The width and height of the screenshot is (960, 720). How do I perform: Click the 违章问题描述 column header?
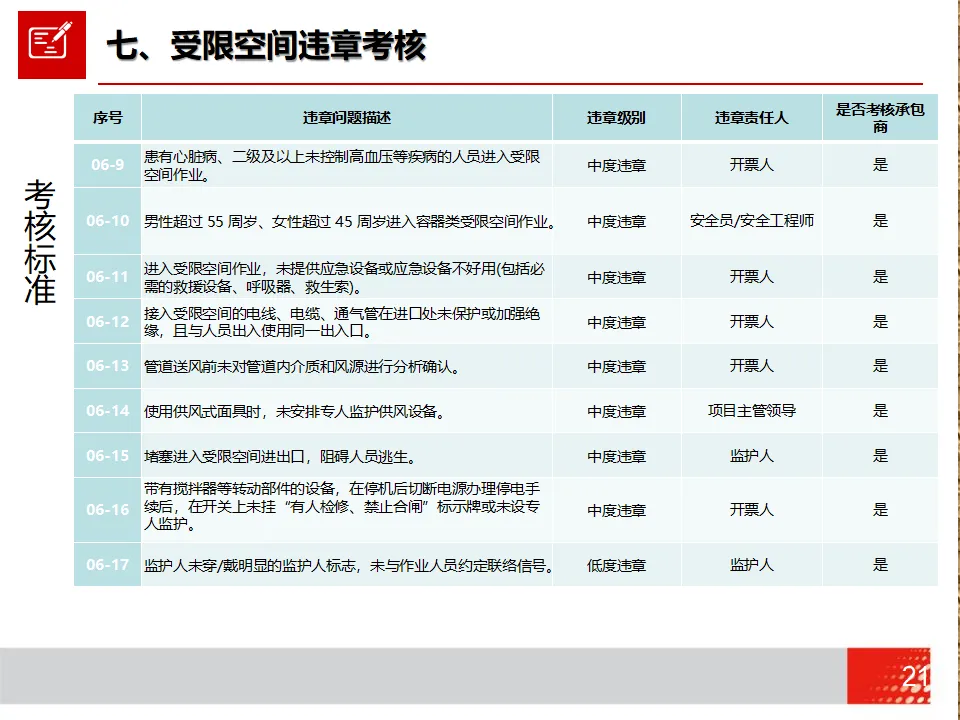[347, 118]
